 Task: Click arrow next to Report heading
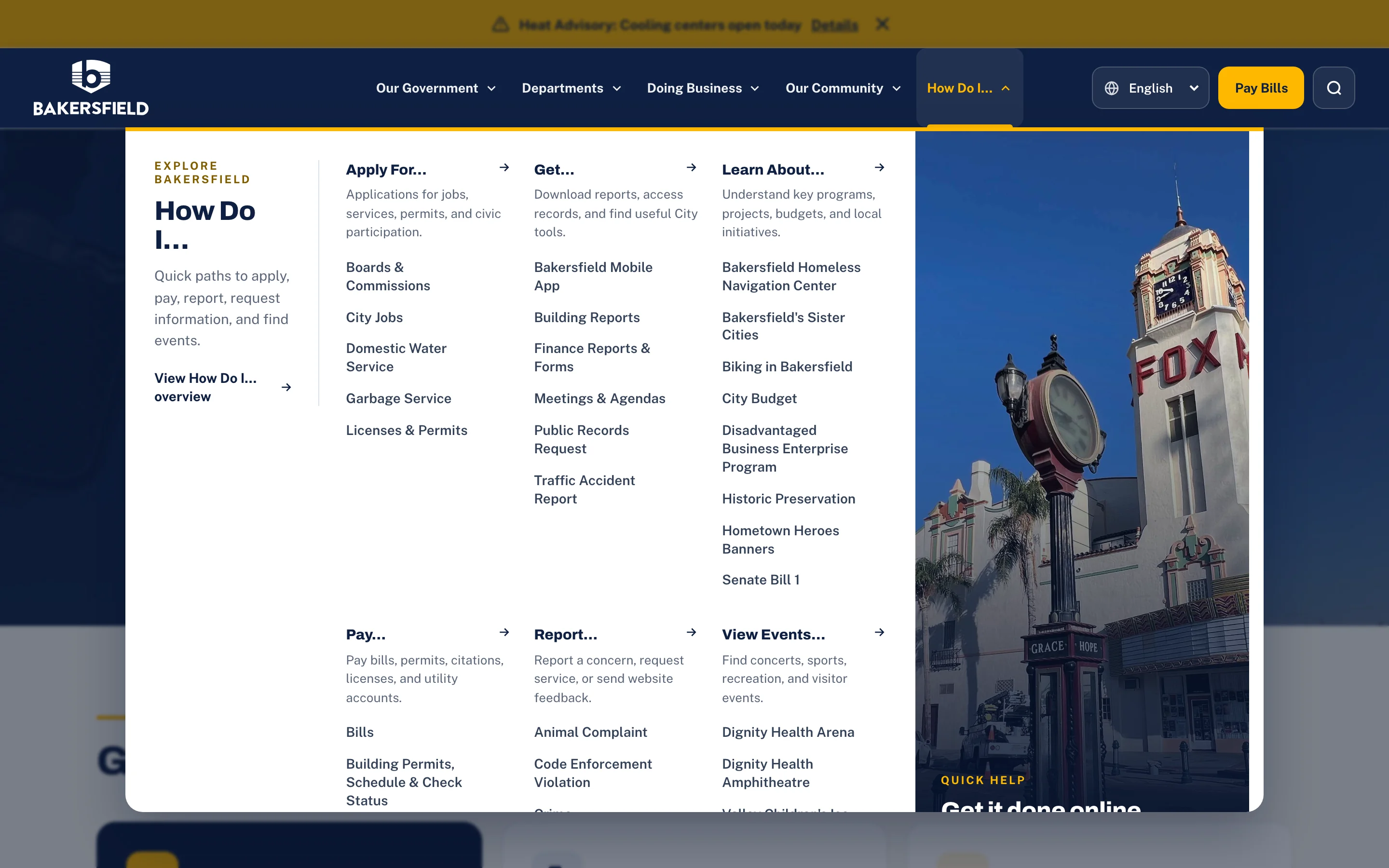coord(691,633)
